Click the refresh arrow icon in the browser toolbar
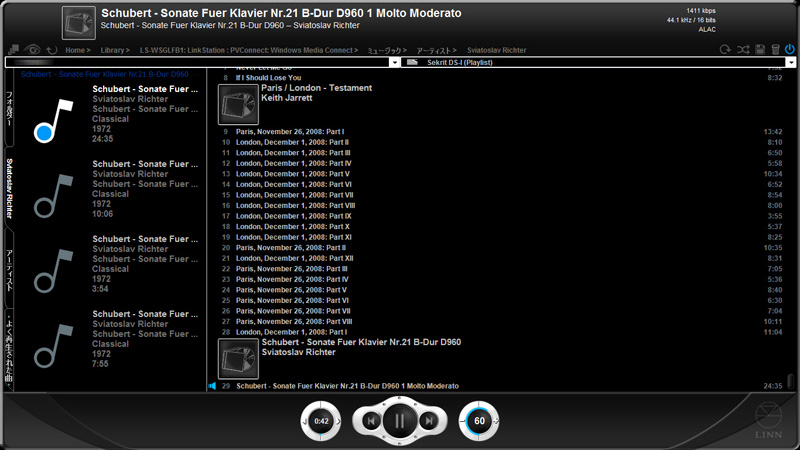 click(51, 49)
